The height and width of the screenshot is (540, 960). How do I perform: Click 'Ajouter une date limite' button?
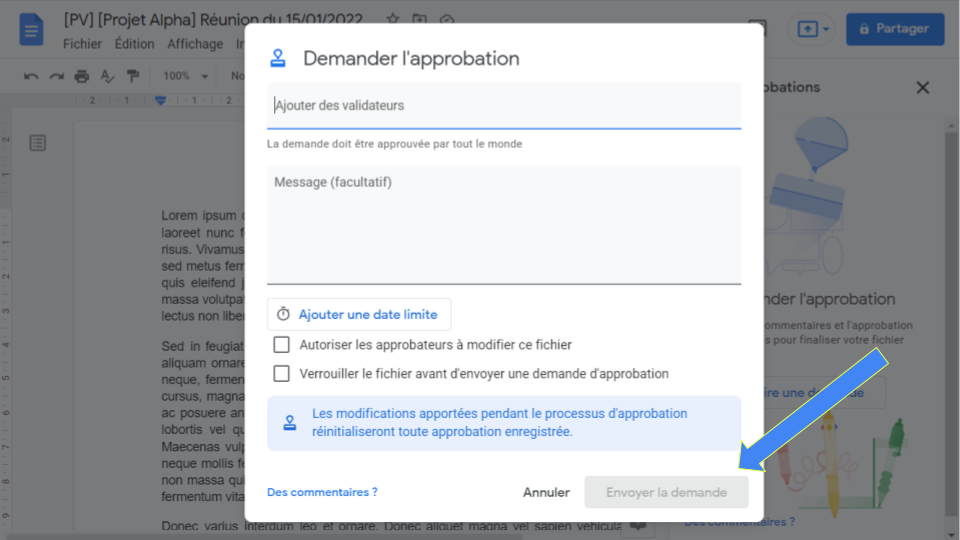(359, 314)
